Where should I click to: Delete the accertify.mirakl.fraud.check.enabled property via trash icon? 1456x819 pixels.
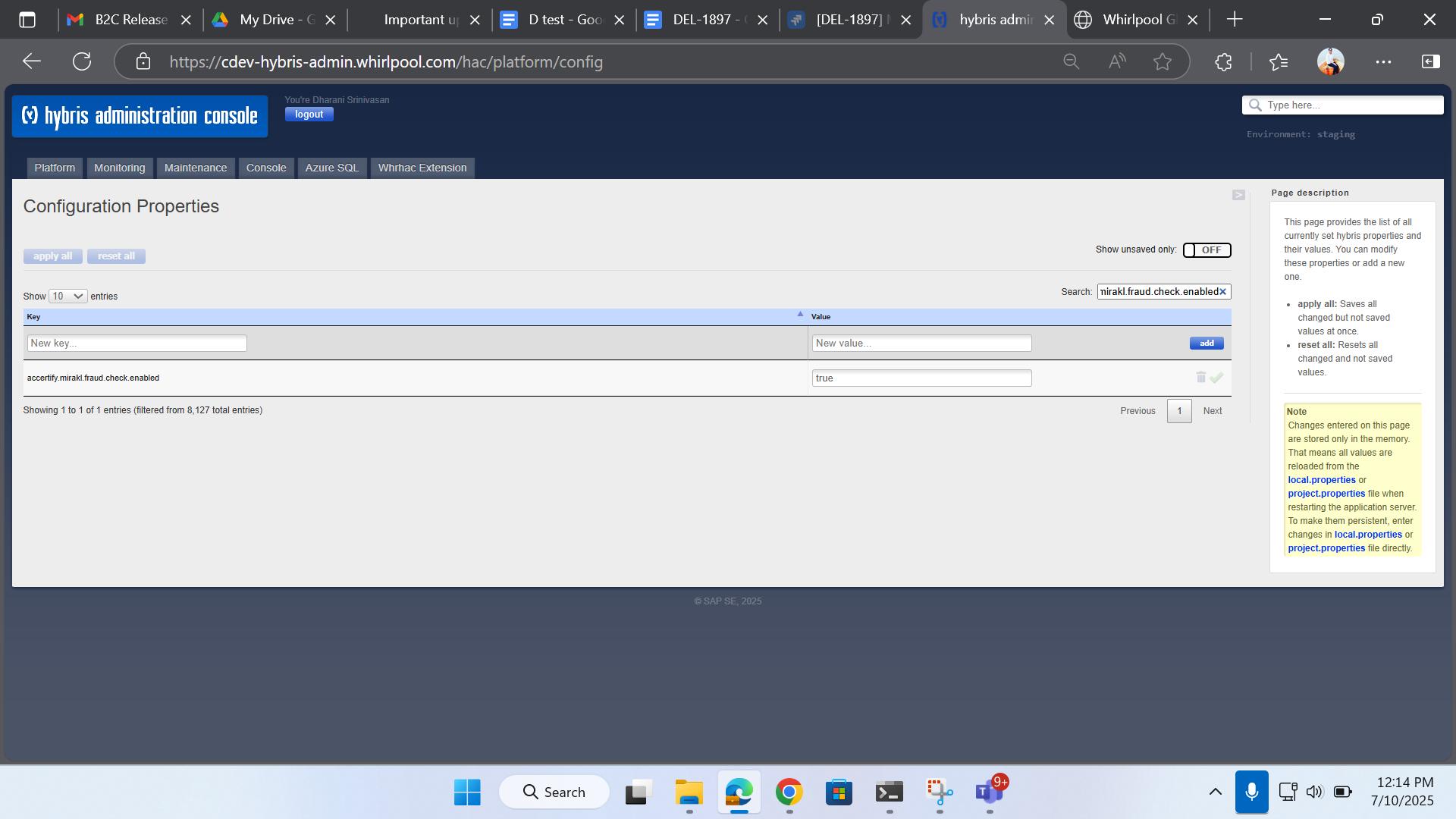(1200, 377)
